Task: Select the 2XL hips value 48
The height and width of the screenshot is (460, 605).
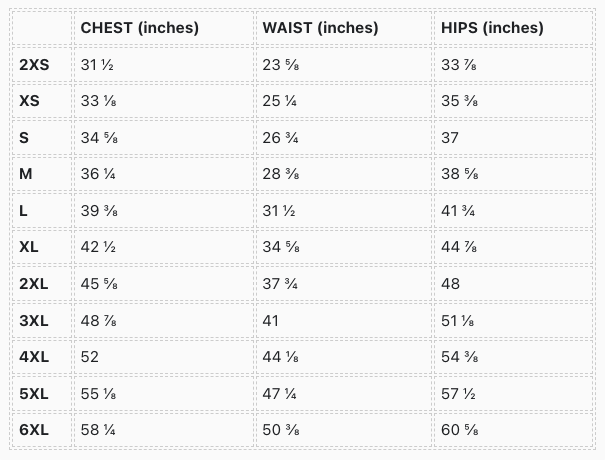Action: click(451, 284)
